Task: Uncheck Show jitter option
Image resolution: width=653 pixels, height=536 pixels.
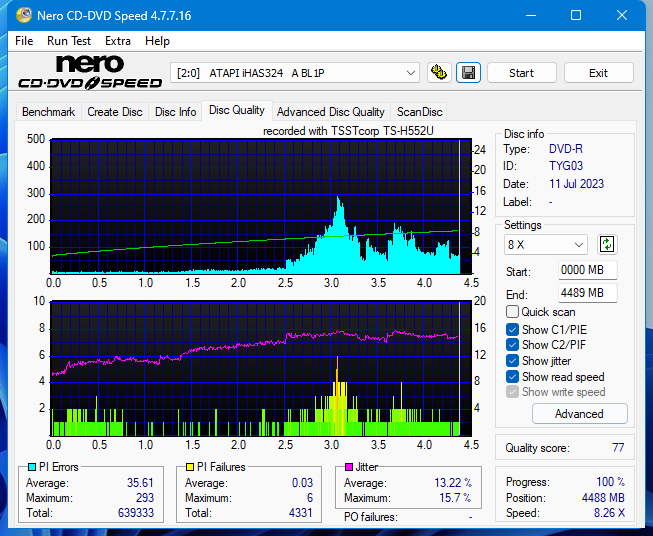Action: [512, 361]
